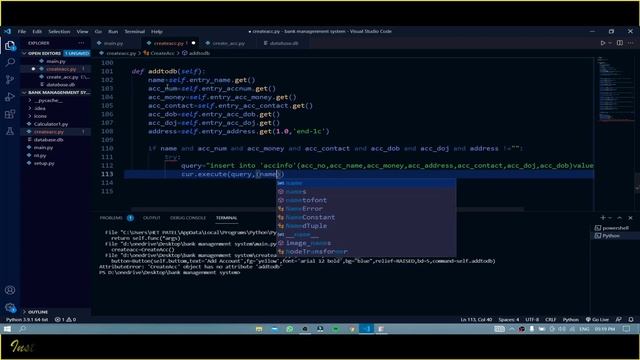Open the Testing flask view
640x360 pixels.
click(x=10, y=131)
